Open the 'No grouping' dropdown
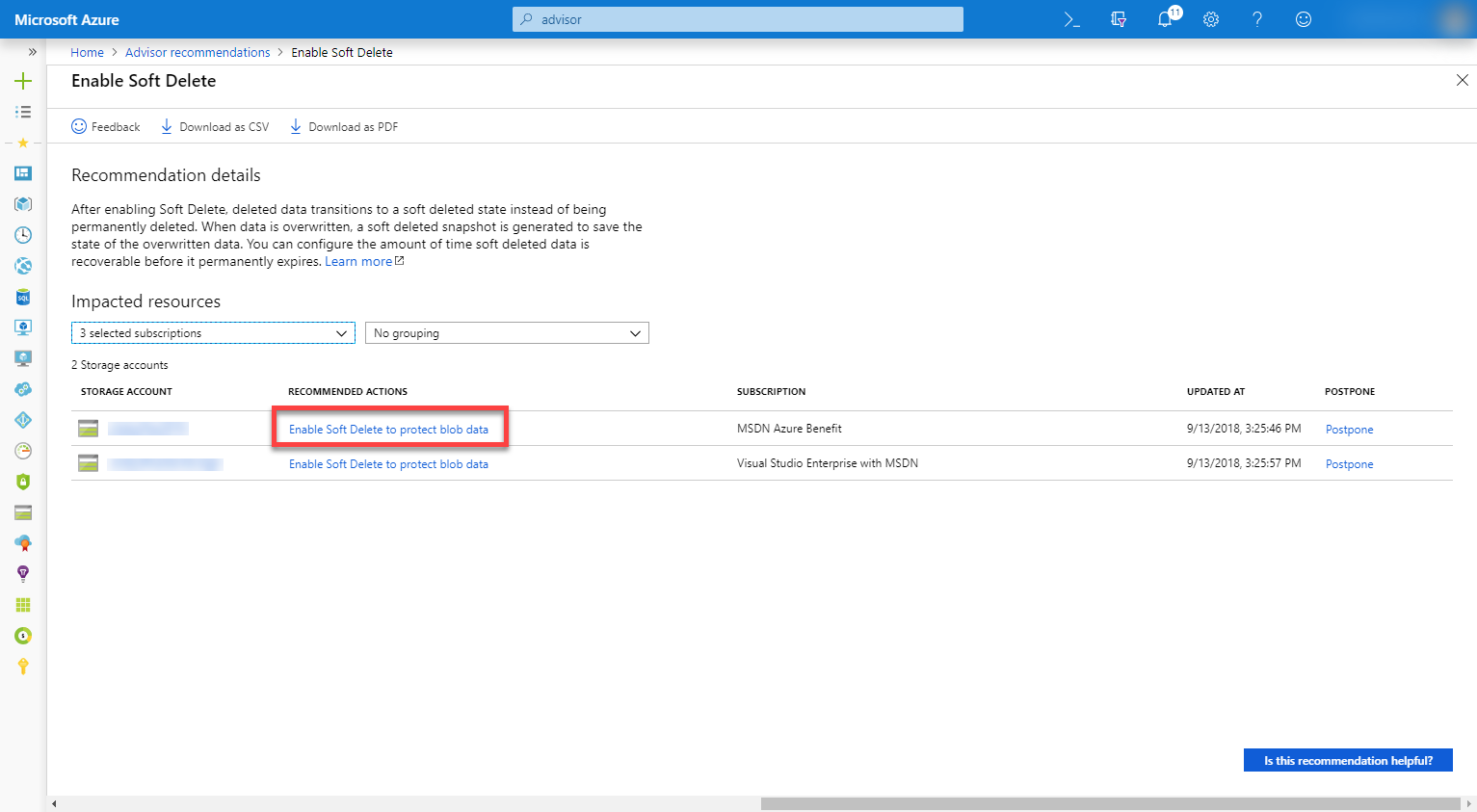The image size is (1477, 812). (507, 333)
